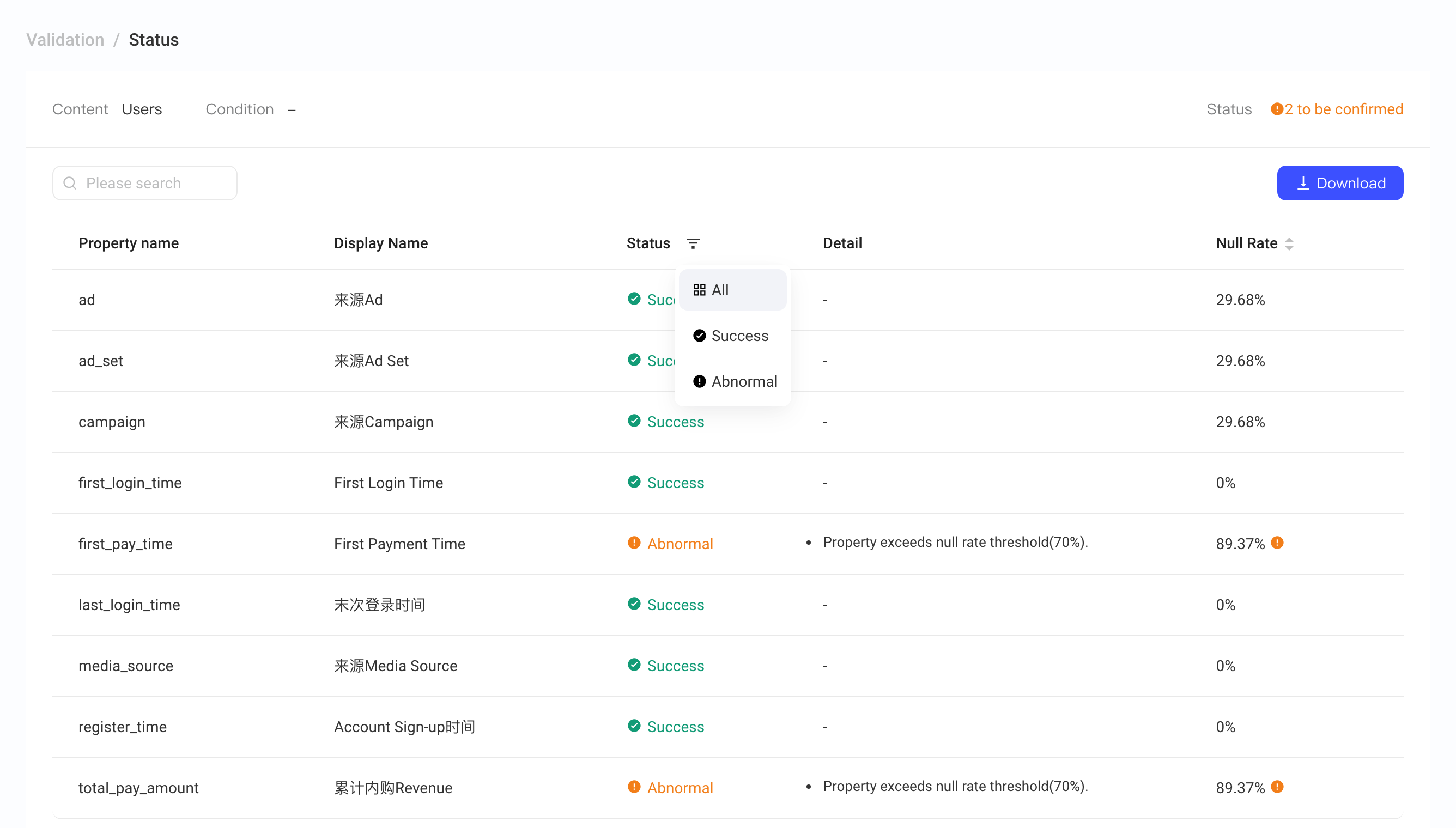1456x828 pixels.
Task: Click the green check icon in ad row
Action: coord(634,299)
